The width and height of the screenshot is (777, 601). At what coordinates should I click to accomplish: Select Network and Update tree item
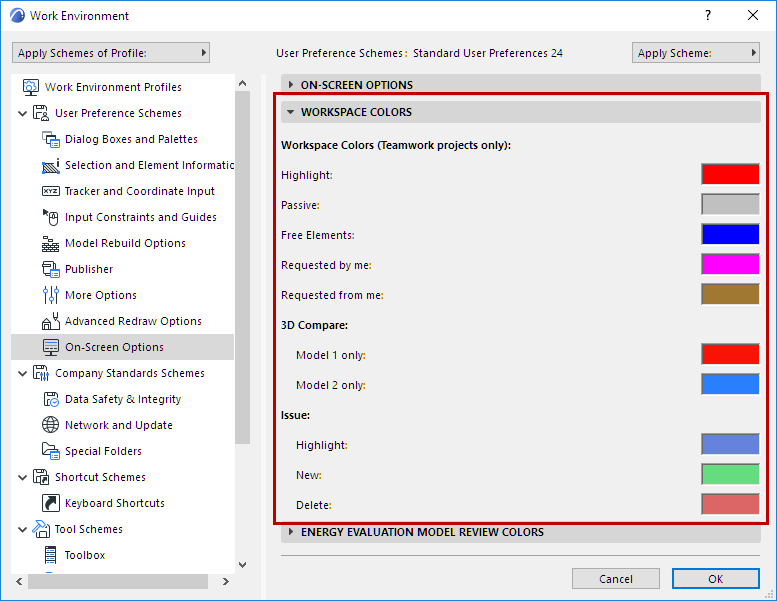[x=118, y=425]
